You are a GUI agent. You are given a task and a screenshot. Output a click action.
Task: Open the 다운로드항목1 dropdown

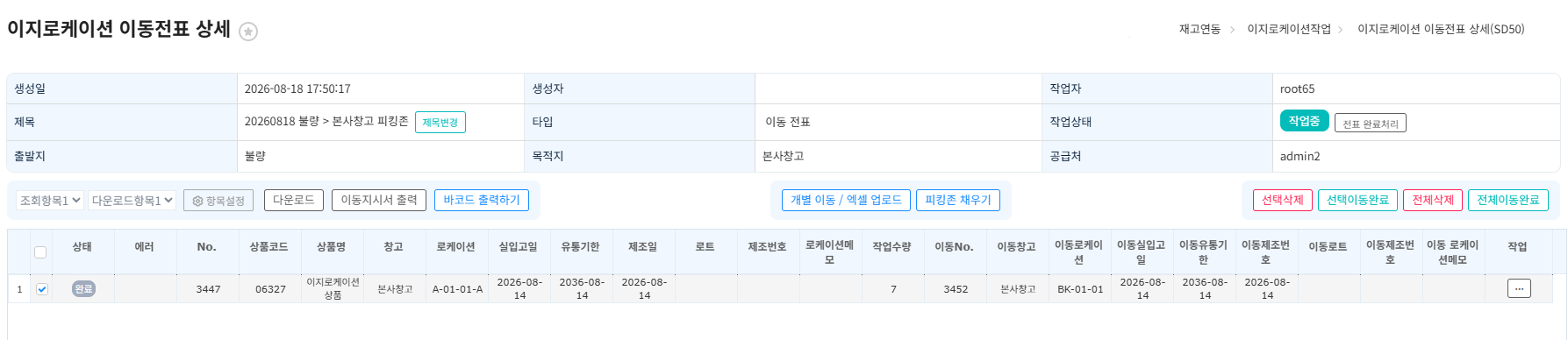coord(132,200)
